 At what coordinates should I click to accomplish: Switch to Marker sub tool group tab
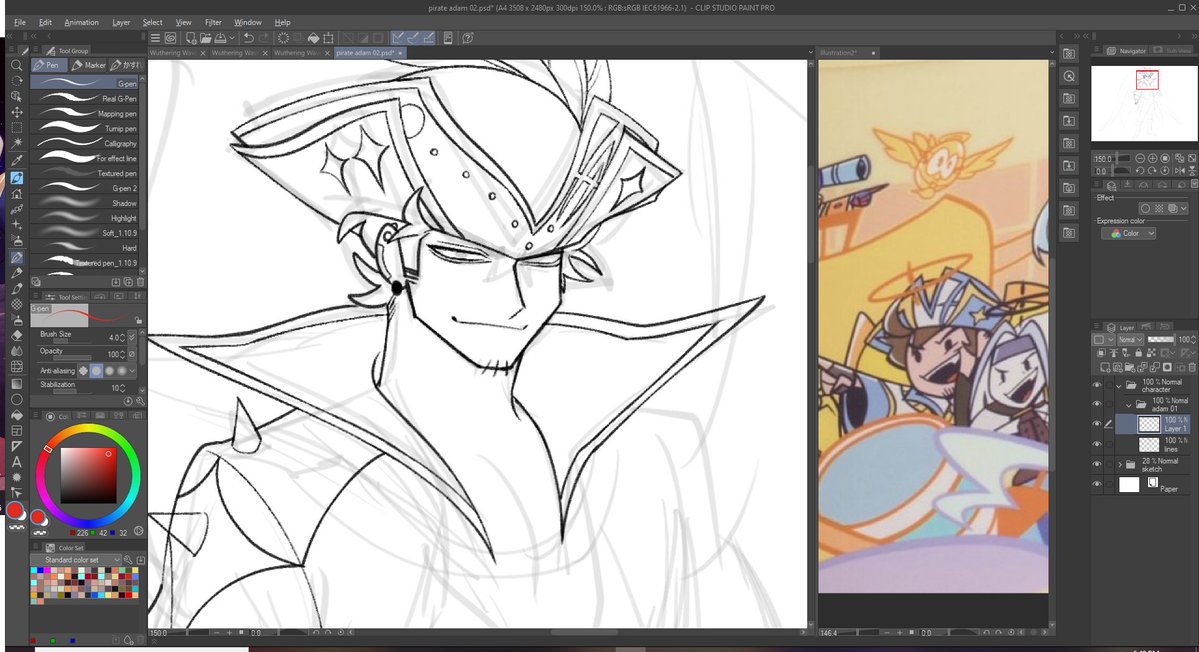click(89, 65)
